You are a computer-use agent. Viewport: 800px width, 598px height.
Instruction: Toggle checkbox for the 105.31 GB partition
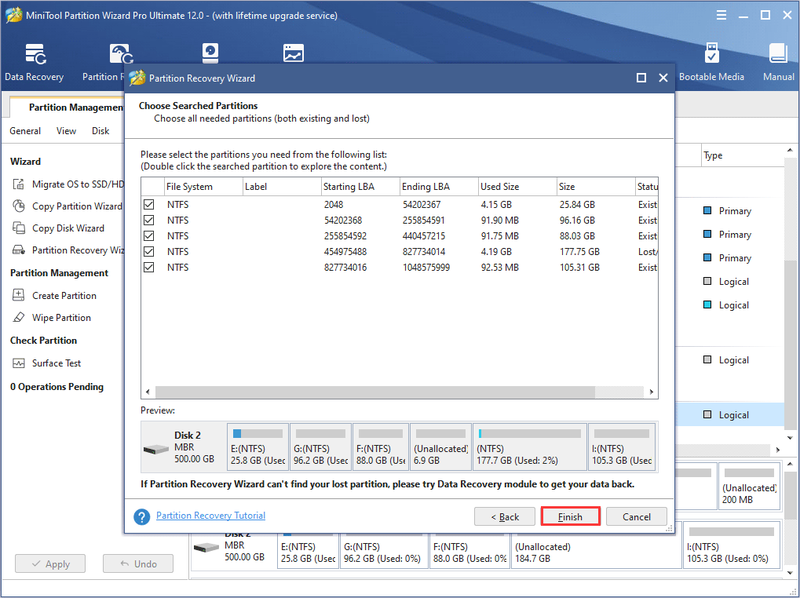(148, 267)
